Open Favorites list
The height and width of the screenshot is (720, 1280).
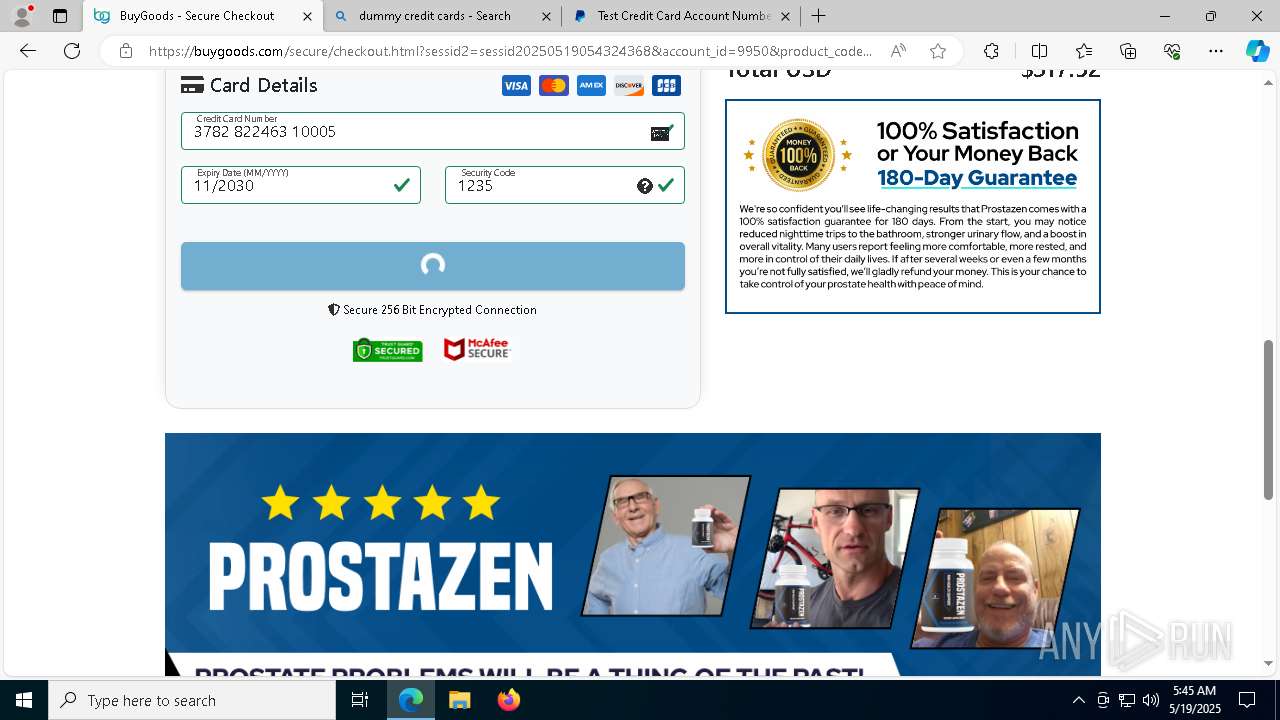[x=1084, y=51]
